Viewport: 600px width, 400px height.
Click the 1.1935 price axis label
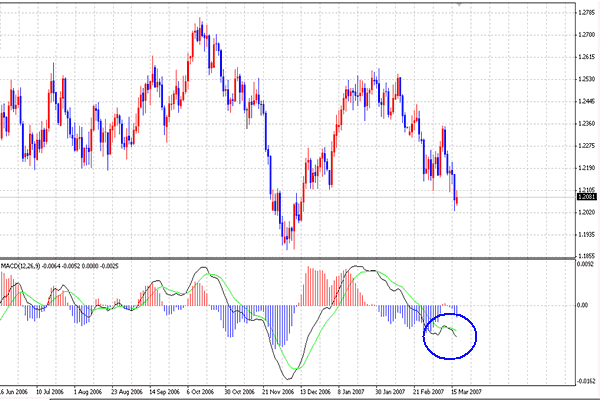587,234
